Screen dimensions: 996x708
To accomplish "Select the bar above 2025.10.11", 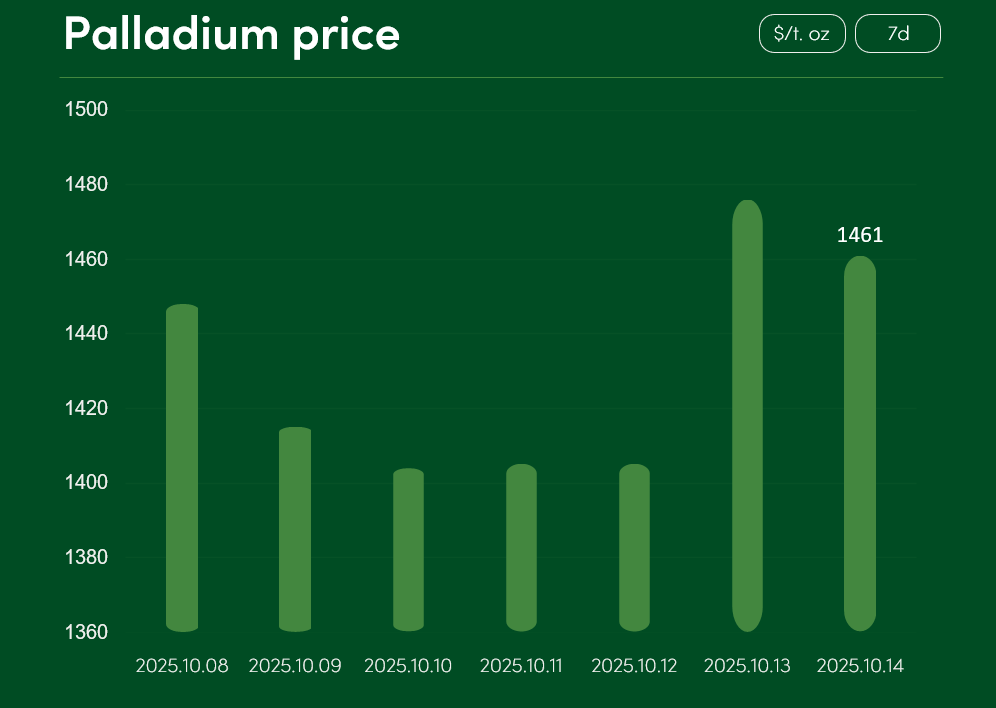I will coord(521,548).
